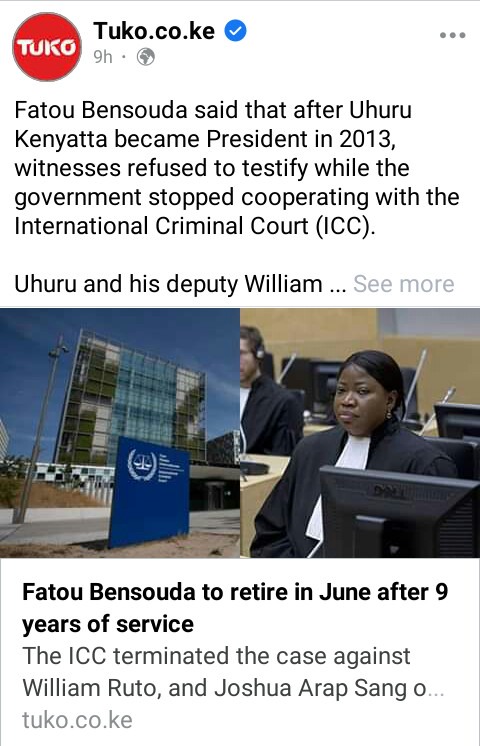Click the ICC terminated the case description
480x746 pixels.
pyautogui.click(x=233, y=672)
